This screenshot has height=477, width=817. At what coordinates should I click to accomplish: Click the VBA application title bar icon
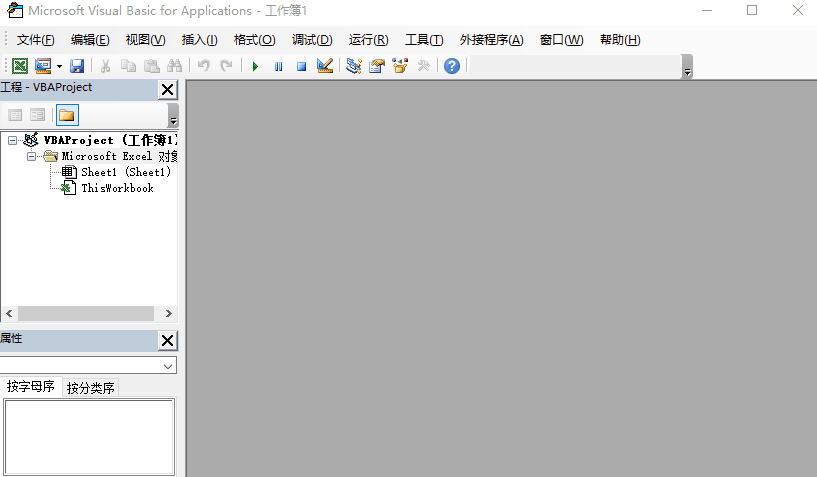15,10
